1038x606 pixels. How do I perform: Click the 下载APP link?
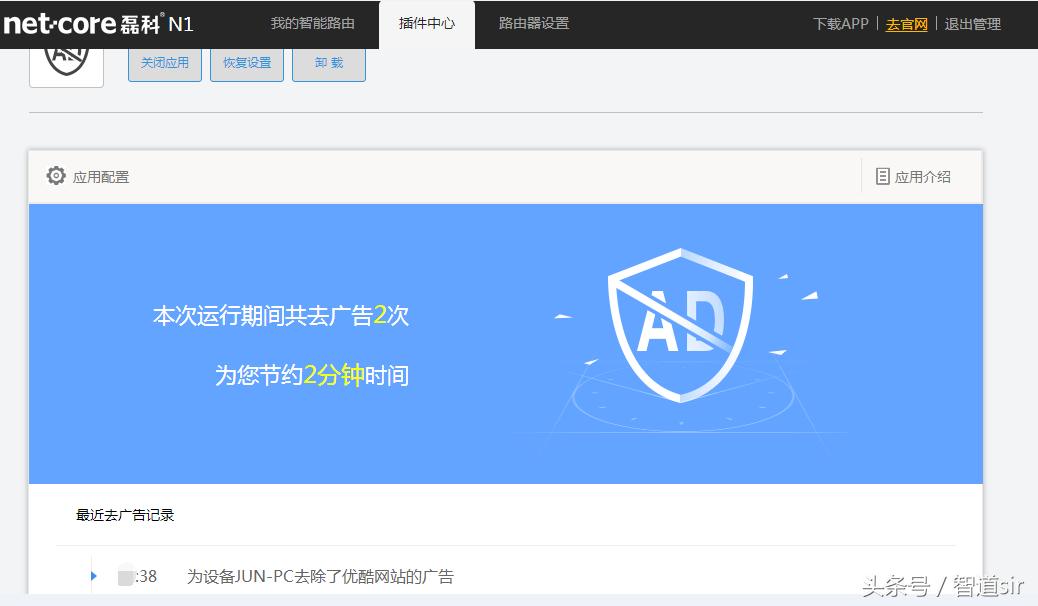(x=839, y=24)
